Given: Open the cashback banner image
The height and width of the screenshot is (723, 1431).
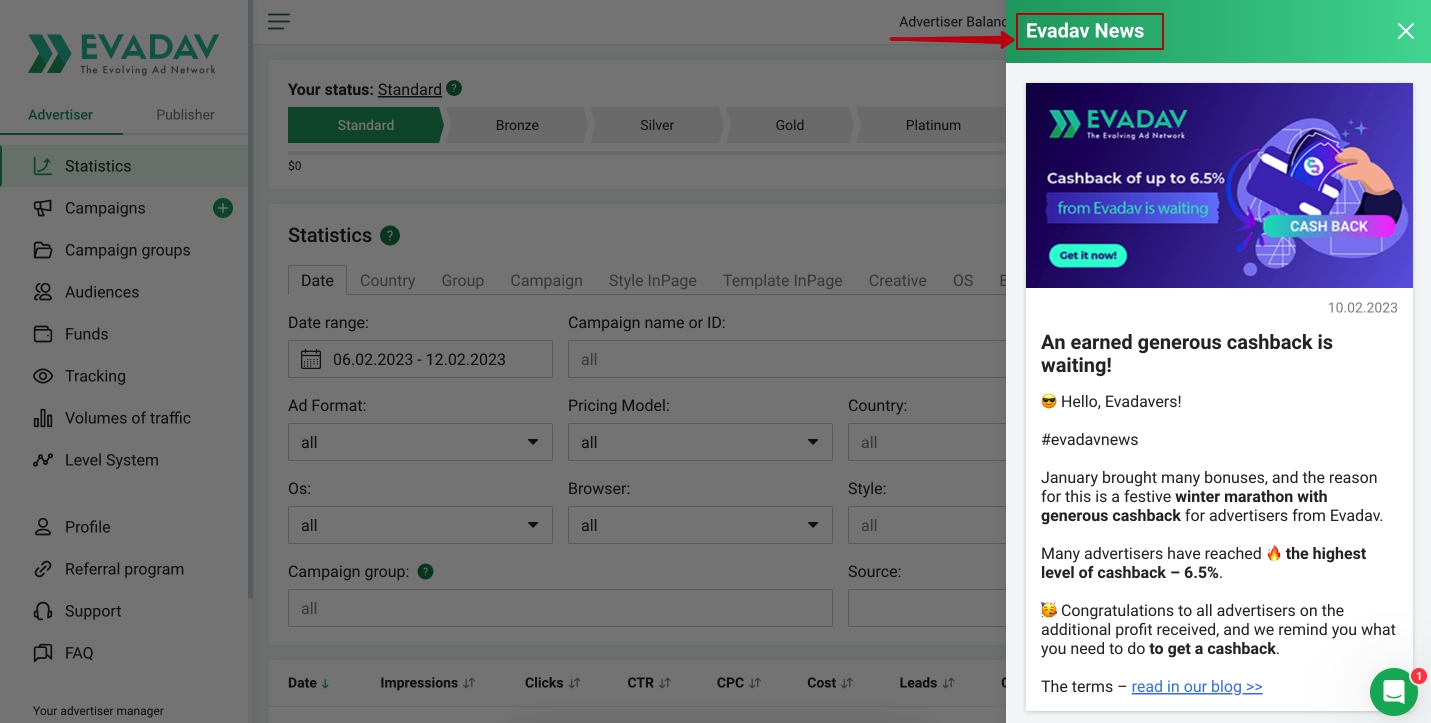Looking at the screenshot, I should point(1219,185).
